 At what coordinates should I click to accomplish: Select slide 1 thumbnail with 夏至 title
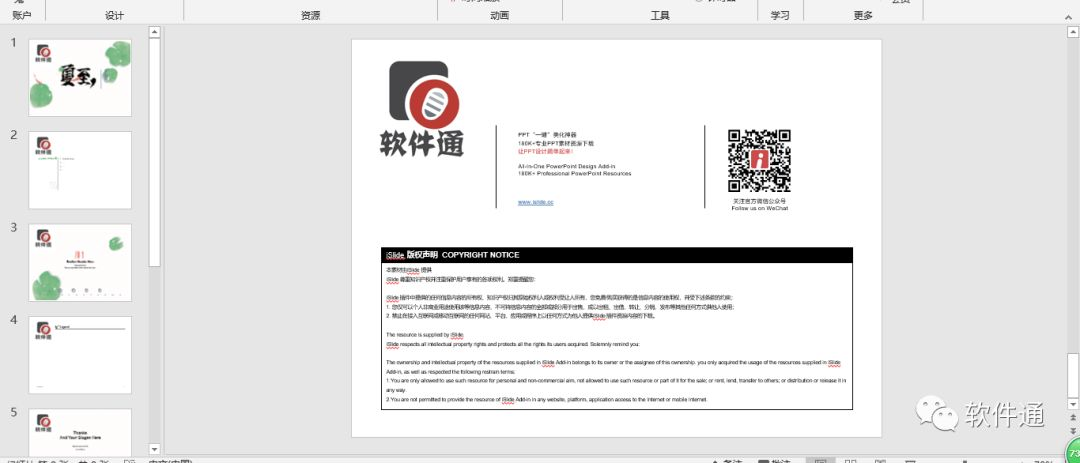[x=80, y=77]
